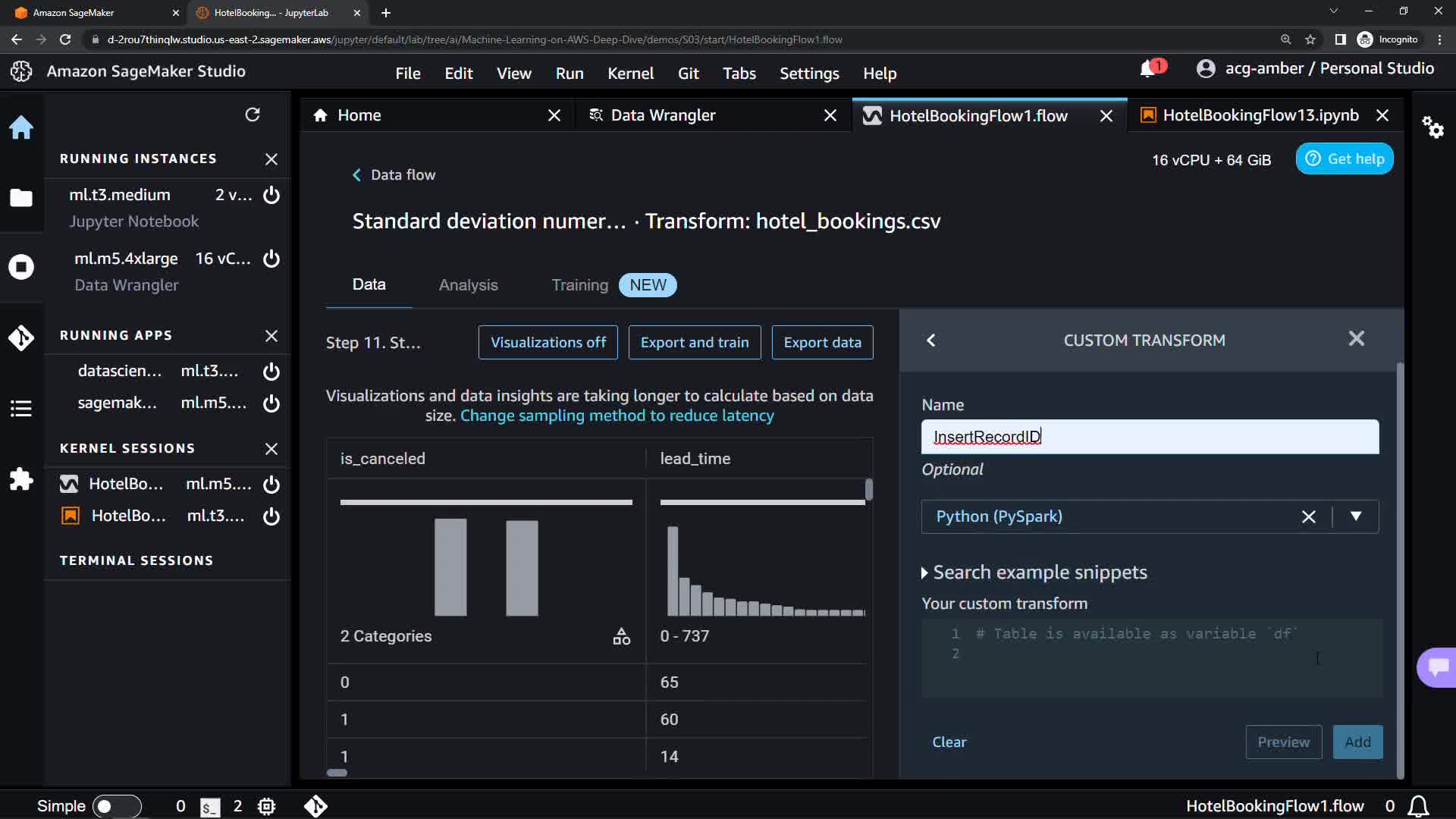This screenshot has width=1456, height=819.
Task: Open the file browser folder icon
Action: point(21,198)
